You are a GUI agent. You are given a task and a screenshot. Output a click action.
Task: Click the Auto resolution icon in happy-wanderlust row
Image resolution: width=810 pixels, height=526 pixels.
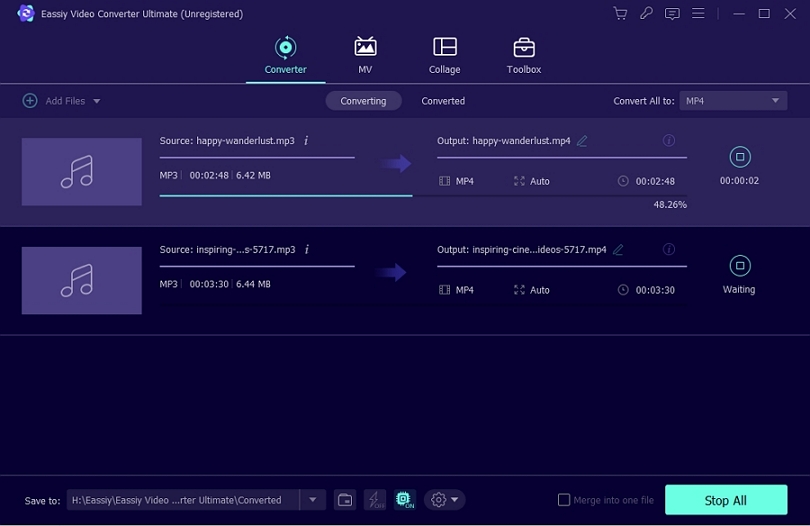(519, 181)
